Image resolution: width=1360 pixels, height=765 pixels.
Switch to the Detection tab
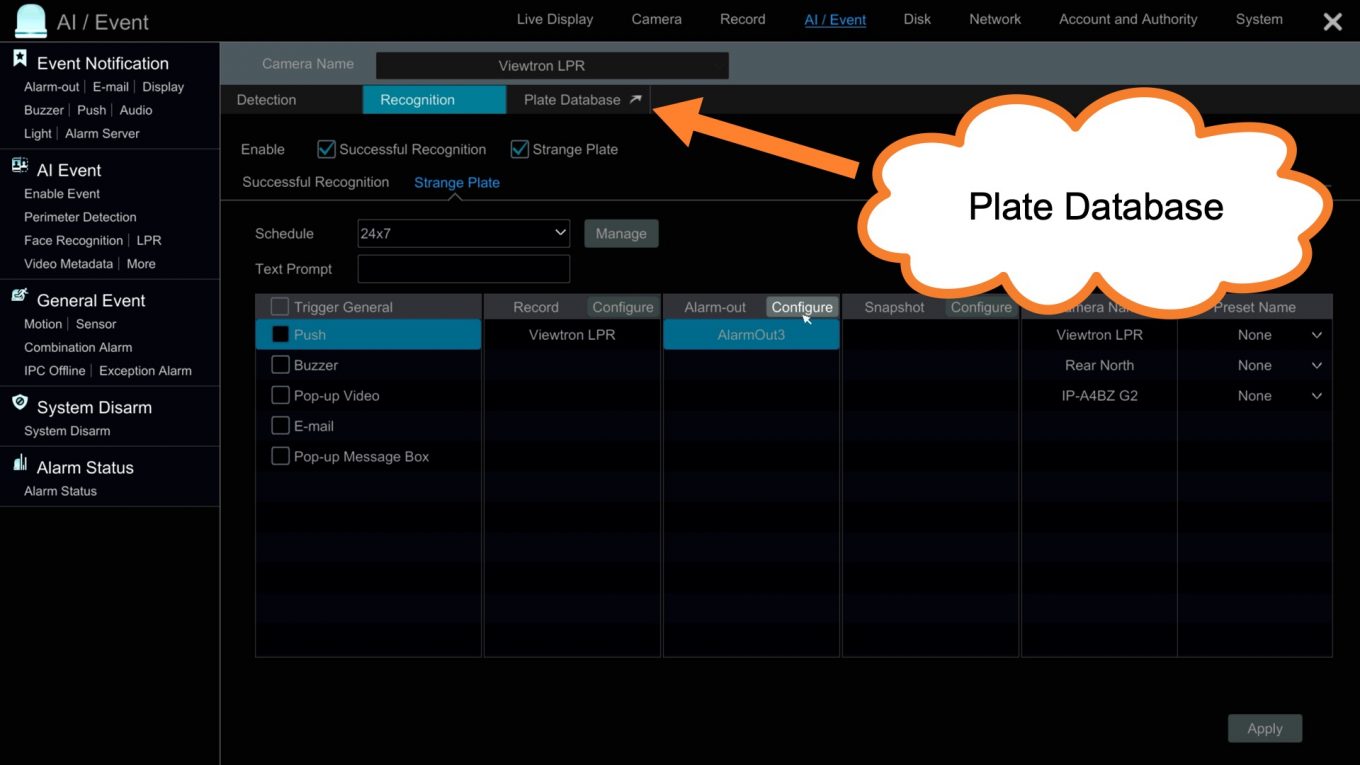coord(266,100)
